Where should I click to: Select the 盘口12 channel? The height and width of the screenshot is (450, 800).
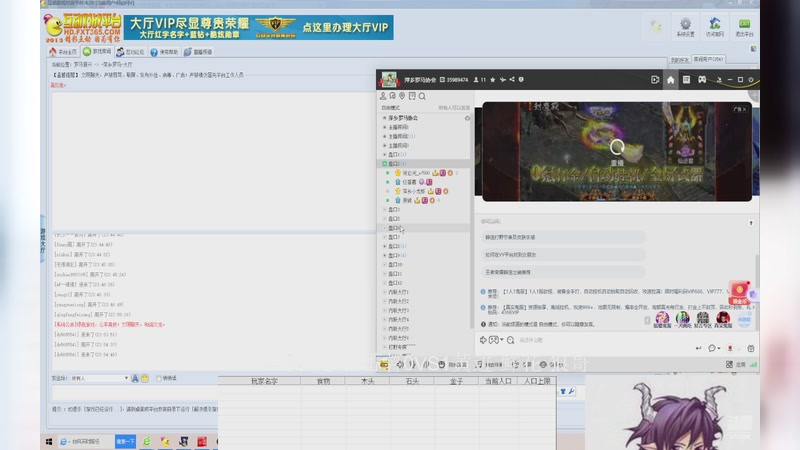[x=395, y=283]
